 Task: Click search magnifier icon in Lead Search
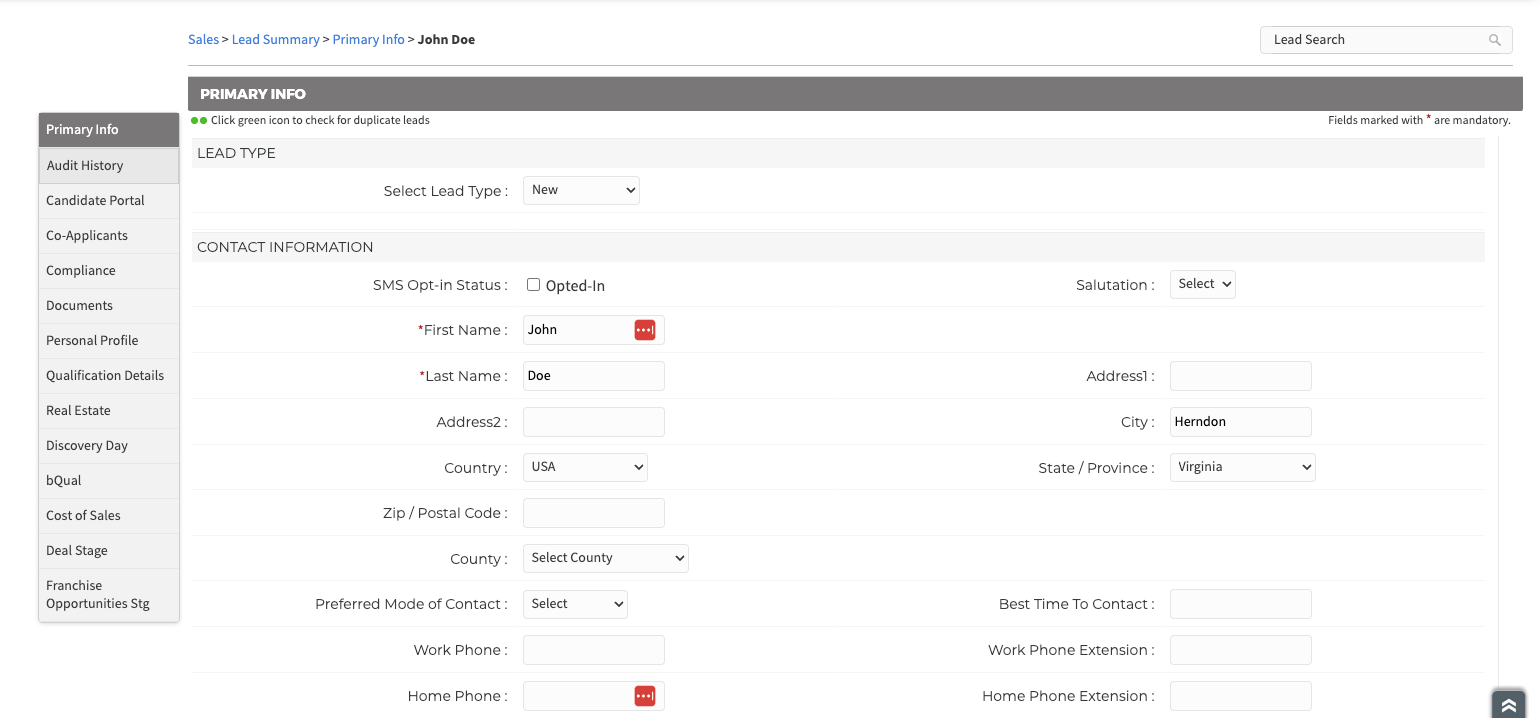pos(1494,40)
